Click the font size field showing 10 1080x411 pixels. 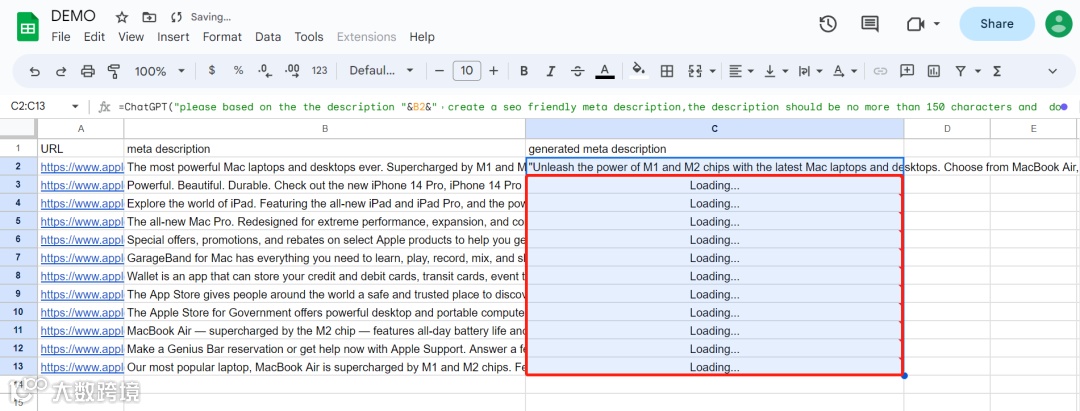467,70
